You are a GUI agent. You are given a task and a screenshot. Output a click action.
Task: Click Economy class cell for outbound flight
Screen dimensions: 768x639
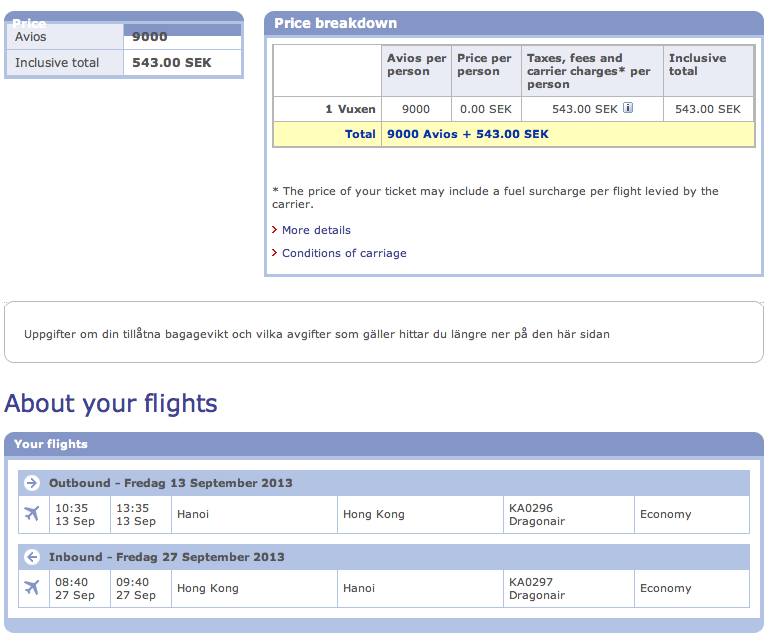(x=666, y=514)
